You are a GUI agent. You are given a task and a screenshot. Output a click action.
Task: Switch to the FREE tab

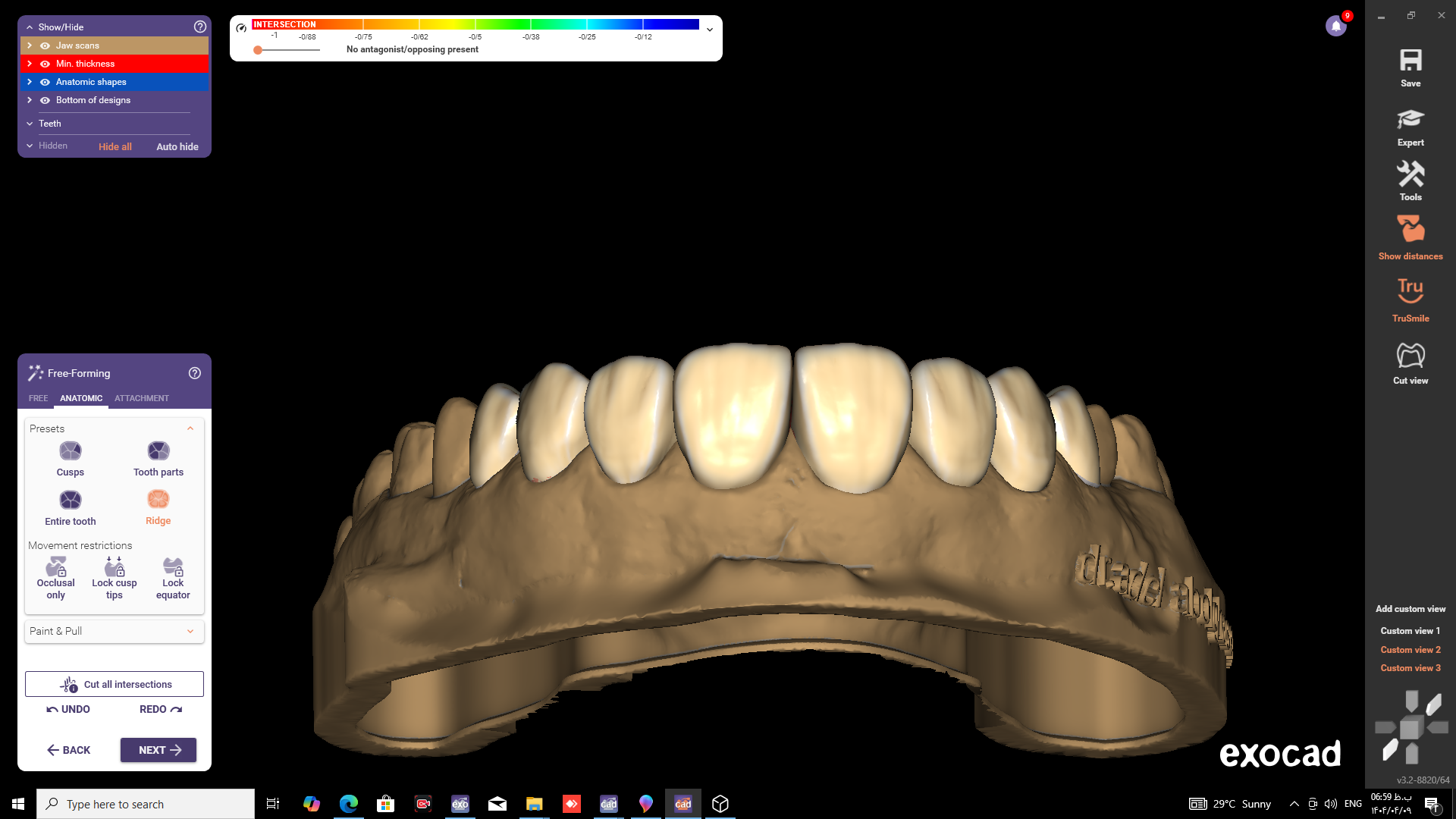click(38, 398)
